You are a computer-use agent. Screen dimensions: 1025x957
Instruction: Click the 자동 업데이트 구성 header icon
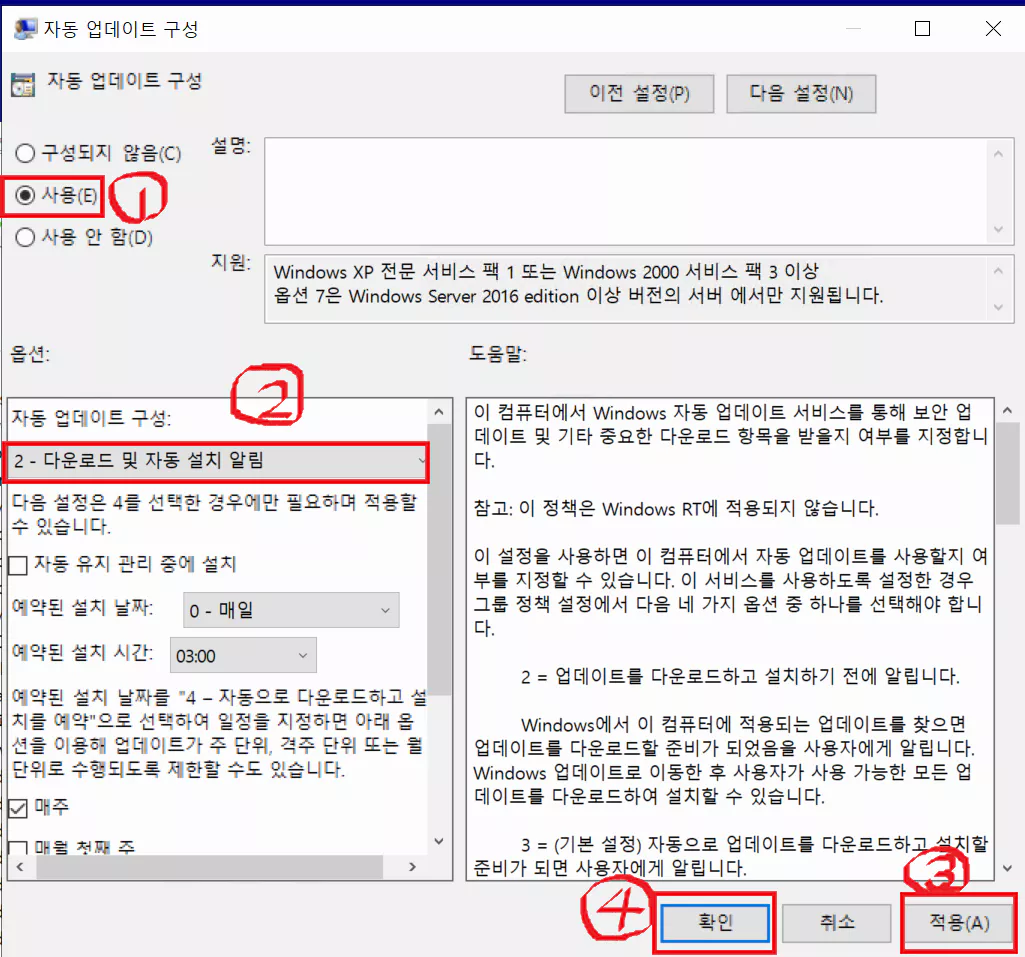pyautogui.click(x=25, y=83)
